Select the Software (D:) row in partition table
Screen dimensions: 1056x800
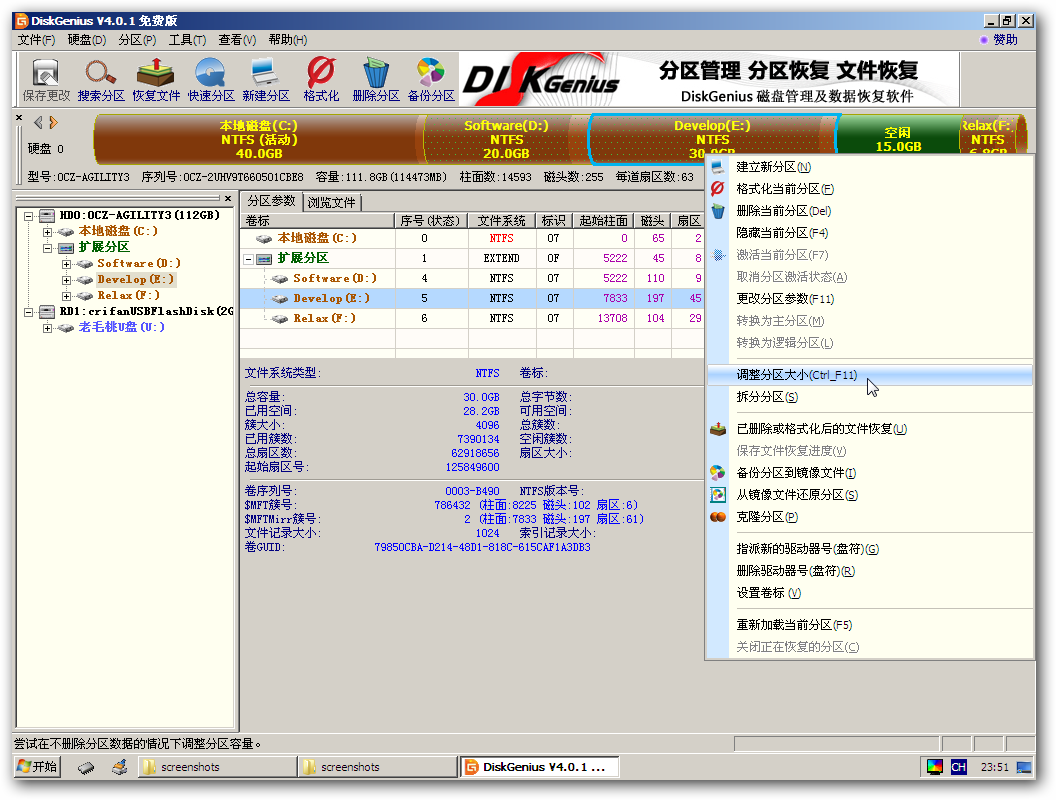point(472,278)
